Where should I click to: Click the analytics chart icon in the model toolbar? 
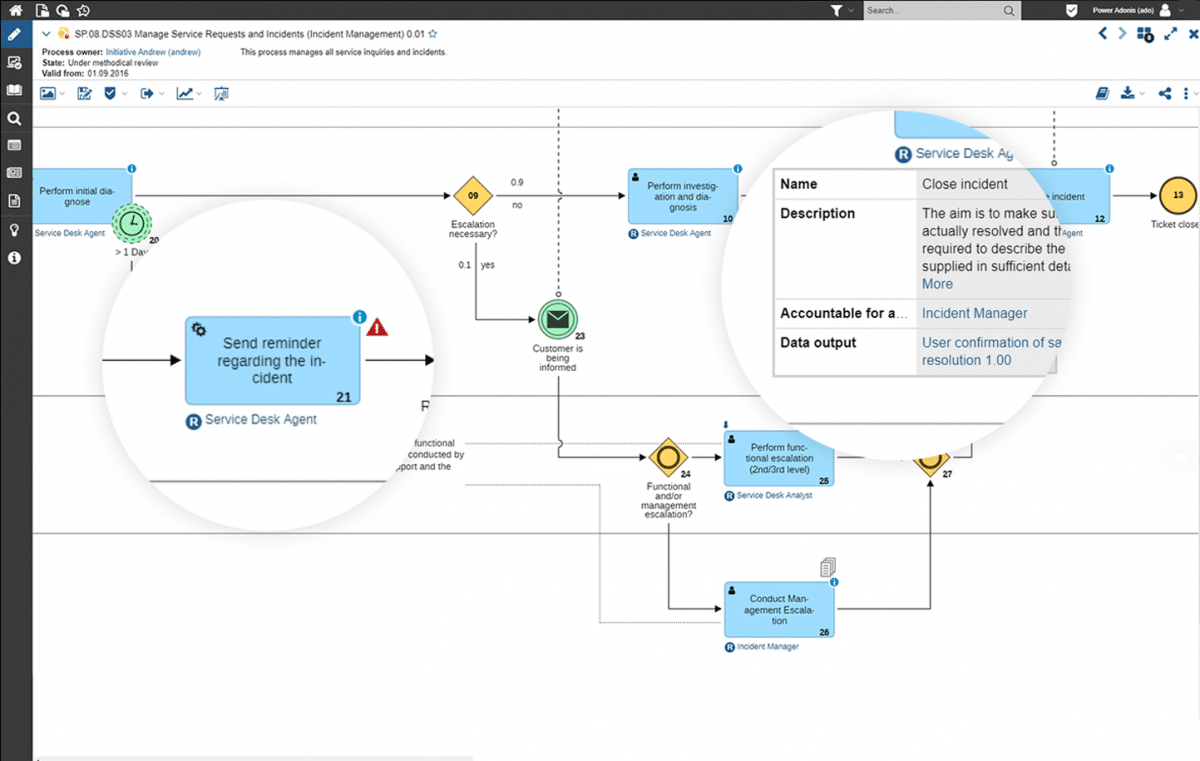(186, 93)
